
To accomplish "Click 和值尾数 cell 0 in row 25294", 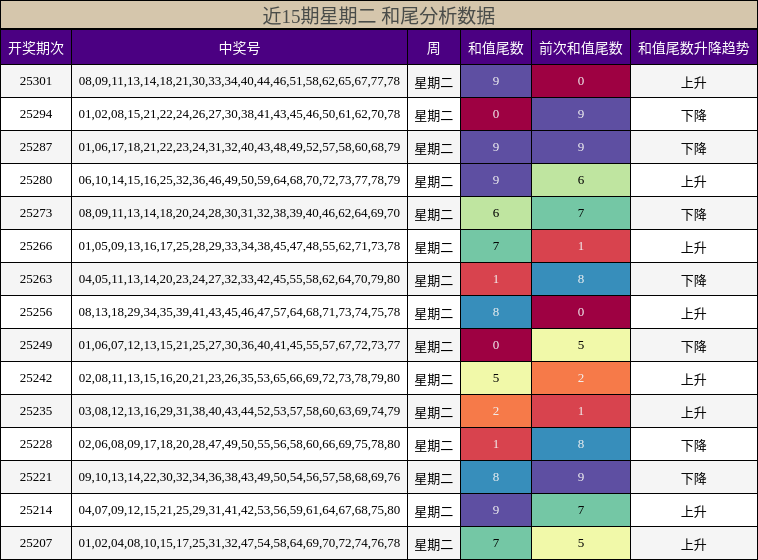I will 496,114.
